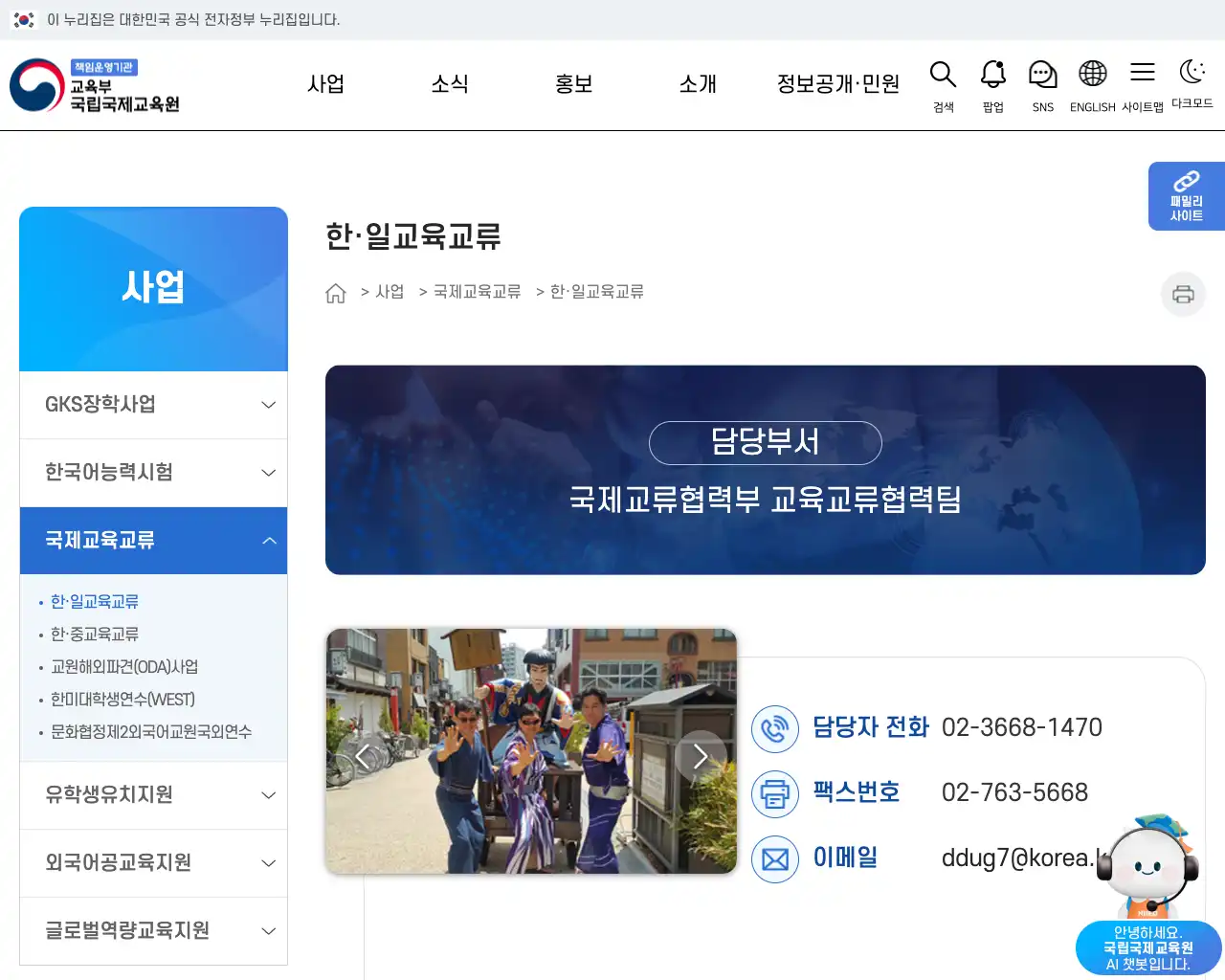The image size is (1225, 980).
Task: Expand the GKS장학사업 sidebar section
Action: click(153, 405)
